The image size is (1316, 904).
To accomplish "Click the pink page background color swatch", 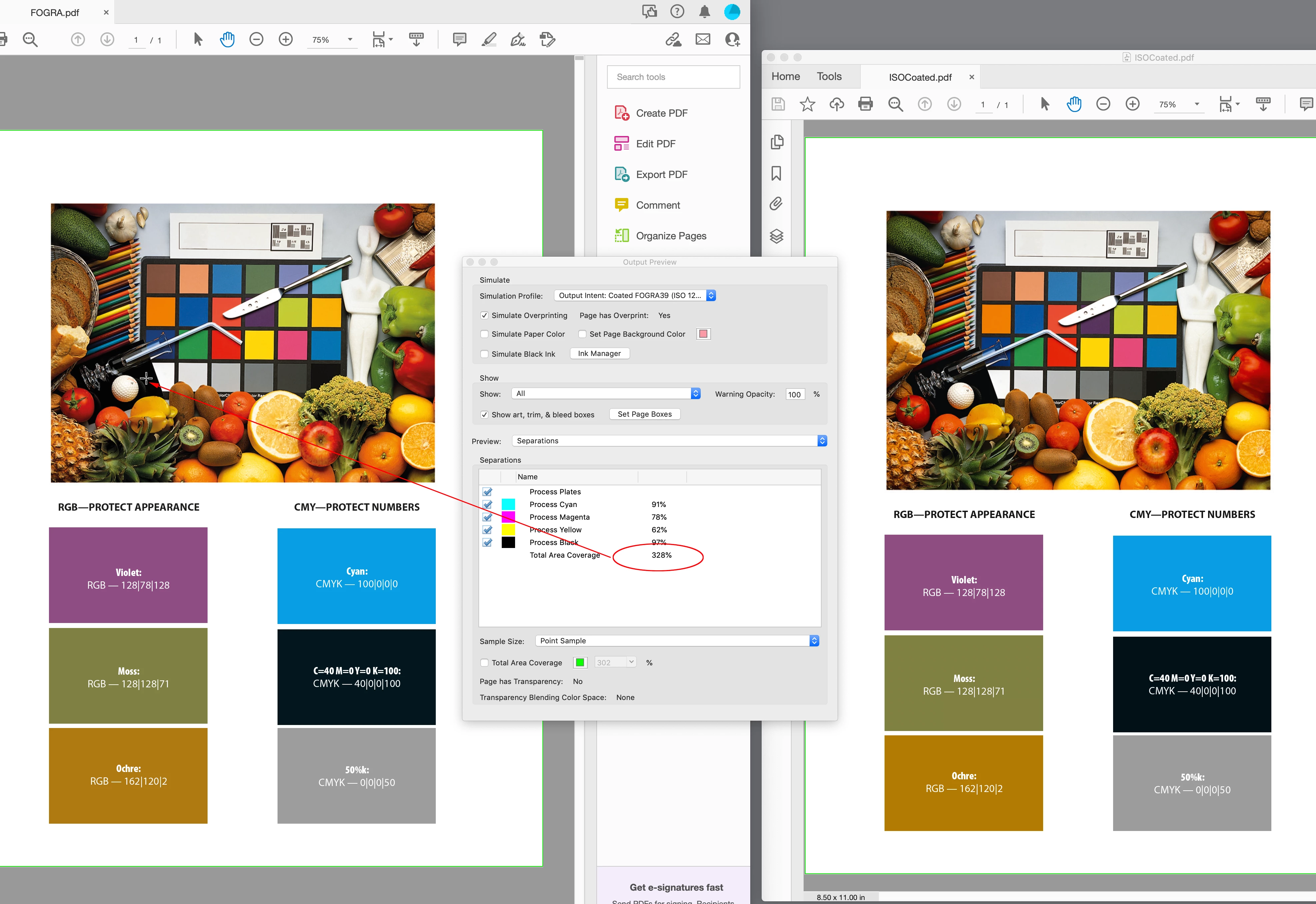I will tap(703, 334).
